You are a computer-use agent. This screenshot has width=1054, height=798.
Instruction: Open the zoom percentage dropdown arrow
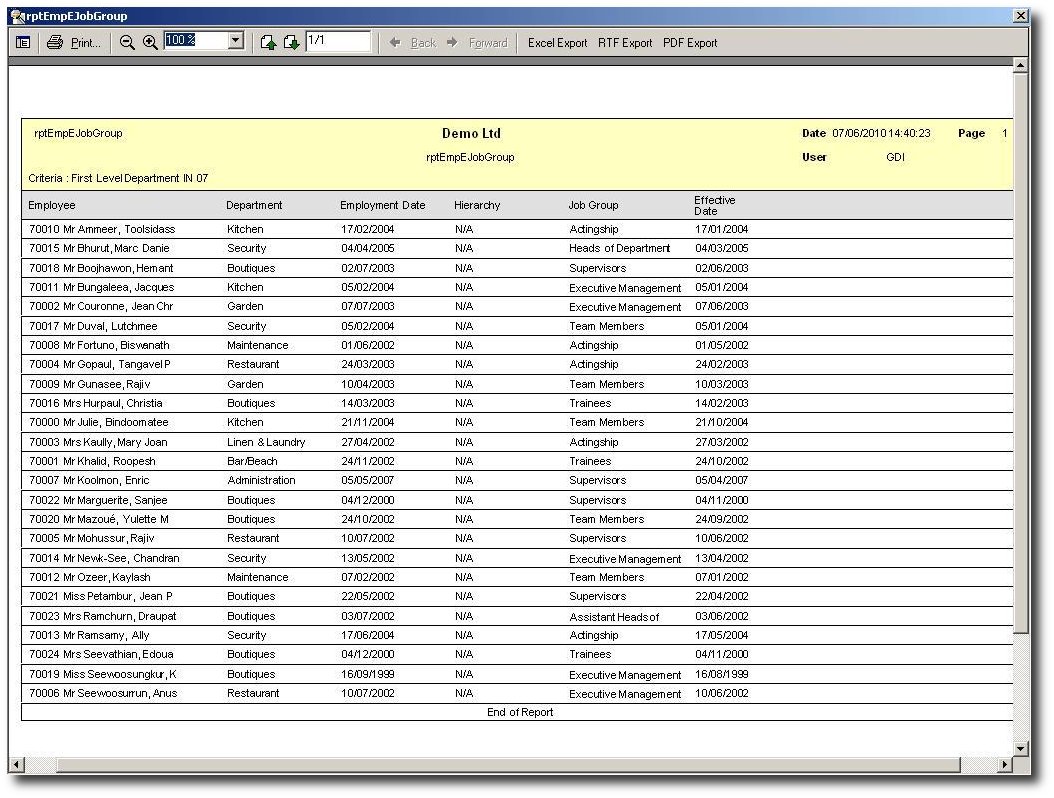coord(236,41)
